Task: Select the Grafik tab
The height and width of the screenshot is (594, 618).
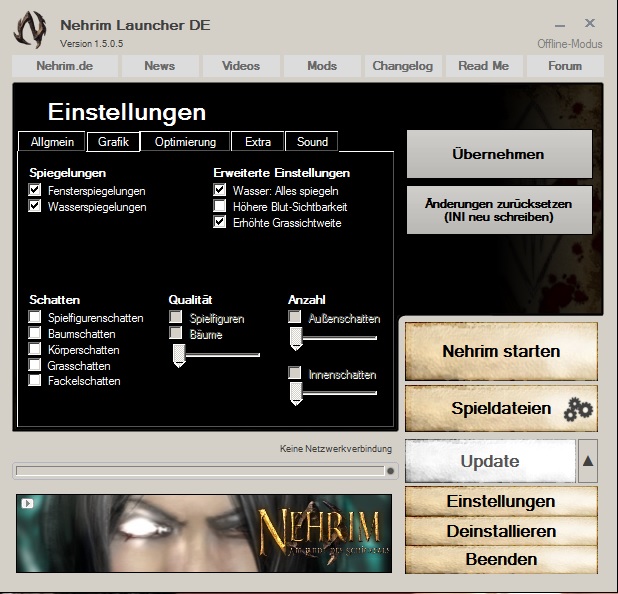Action: point(114,142)
